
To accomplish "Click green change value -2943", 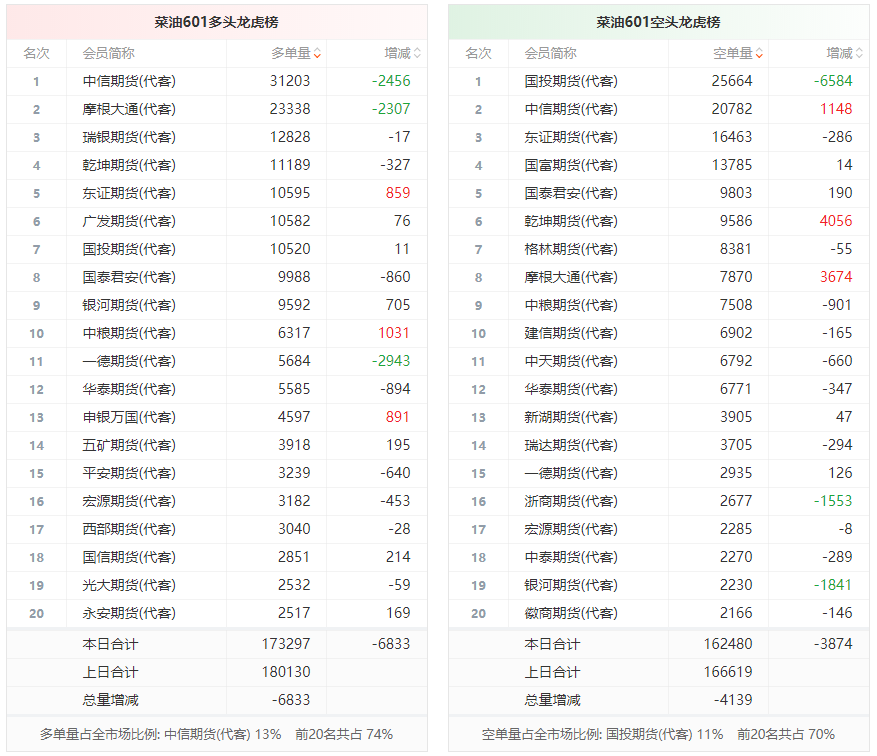I will click(391, 361).
